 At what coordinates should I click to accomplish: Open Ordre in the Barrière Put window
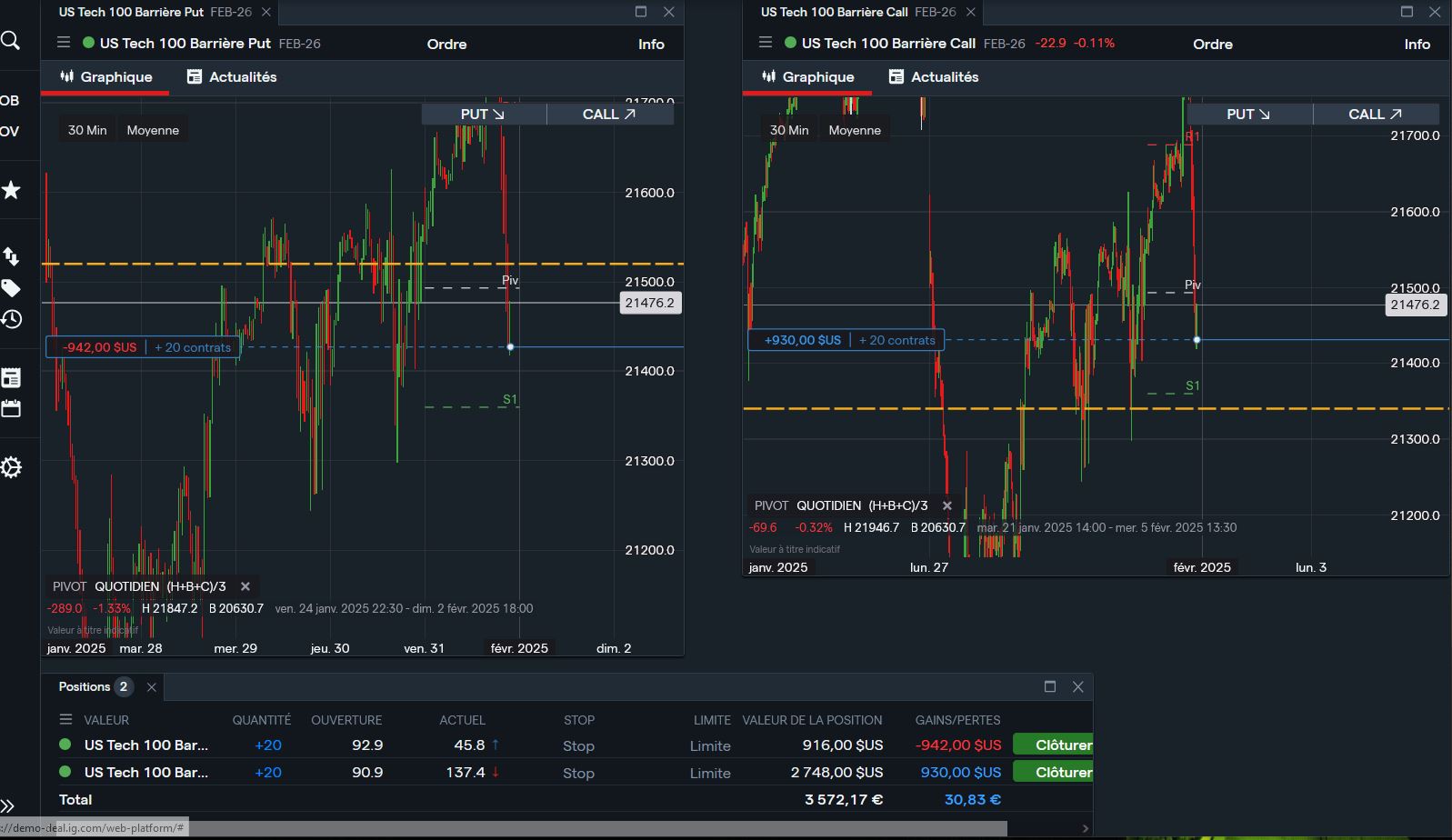click(x=446, y=44)
